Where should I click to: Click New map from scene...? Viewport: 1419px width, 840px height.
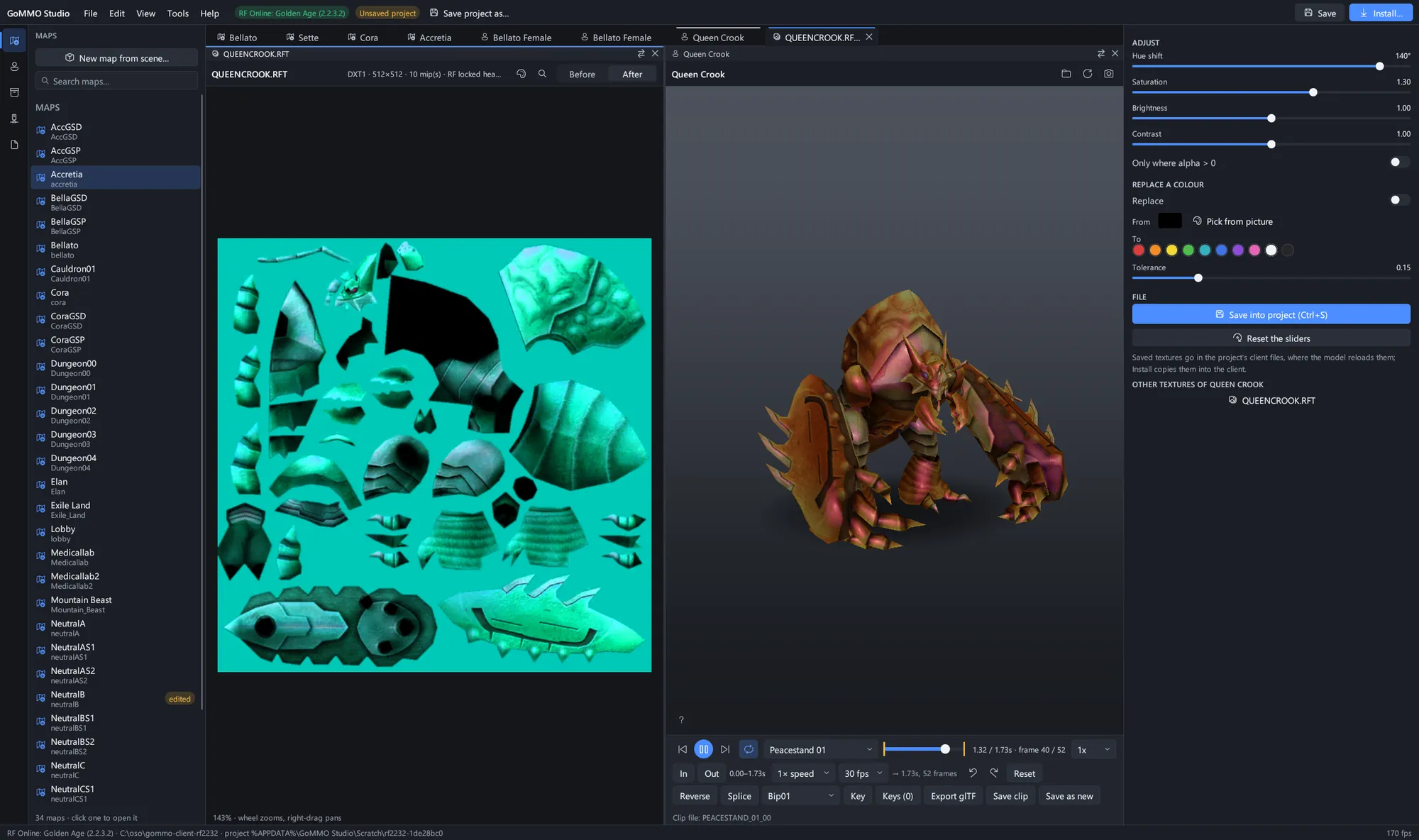click(116, 58)
